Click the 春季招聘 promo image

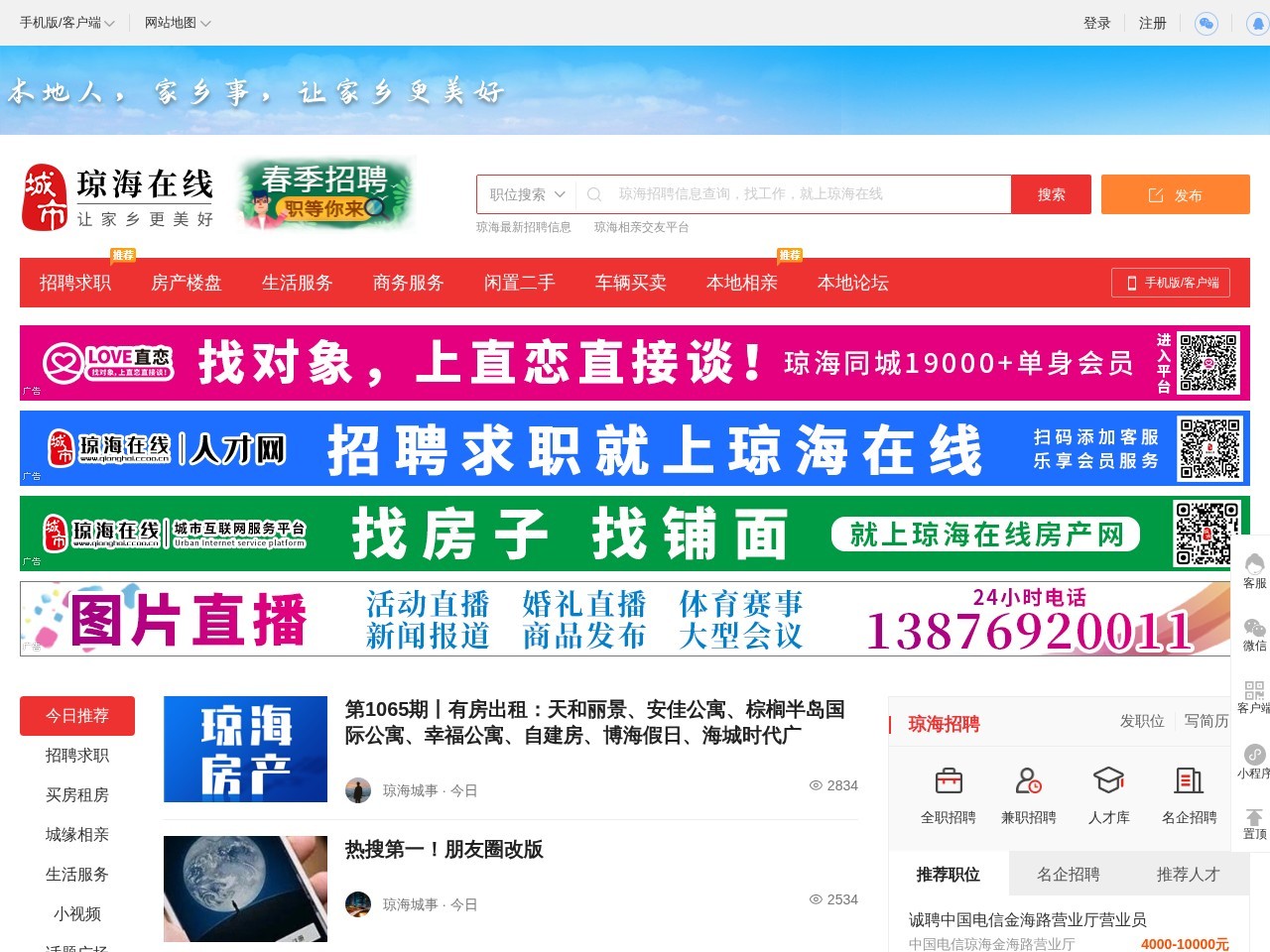pos(324,194)
